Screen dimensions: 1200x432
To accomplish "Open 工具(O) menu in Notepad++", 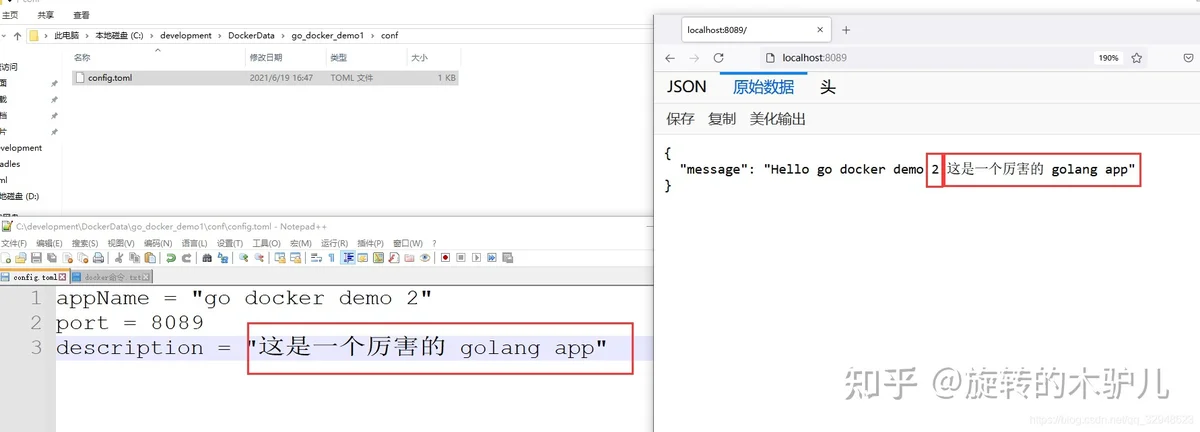I will 267,243.
